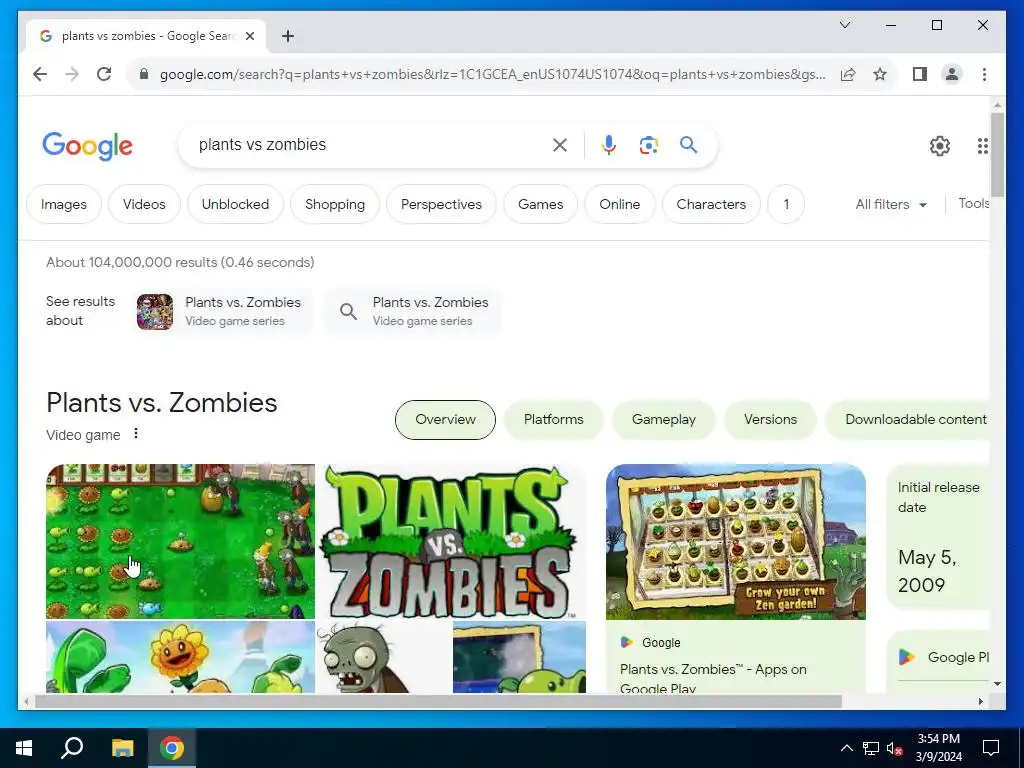
Task: Open a new browser tab
Action: tap(287, 36)
